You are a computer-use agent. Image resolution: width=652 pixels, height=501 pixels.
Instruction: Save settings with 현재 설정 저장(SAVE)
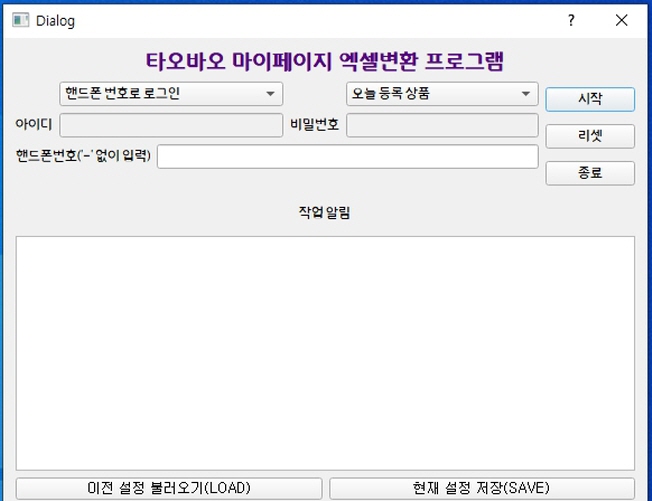coord(481,488)
